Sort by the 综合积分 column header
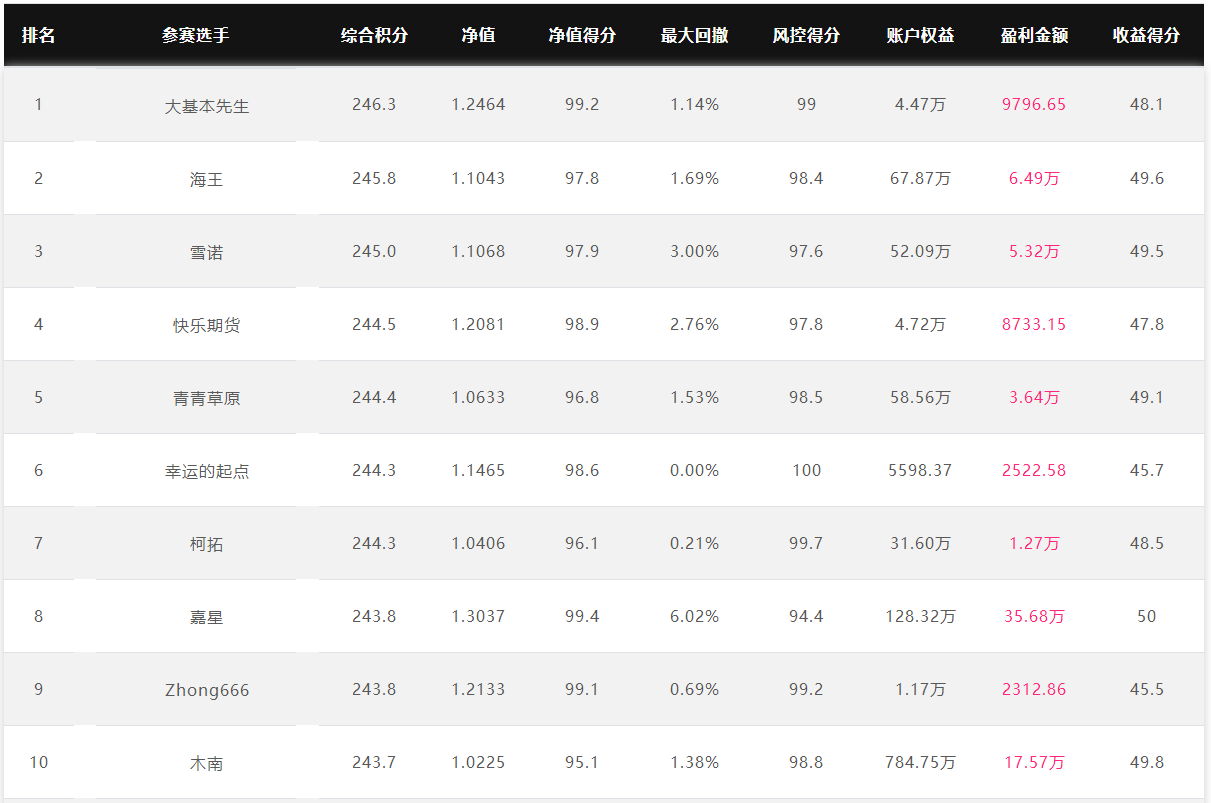This screenshot has width=1211, height=803. click(x=374, y=35)
